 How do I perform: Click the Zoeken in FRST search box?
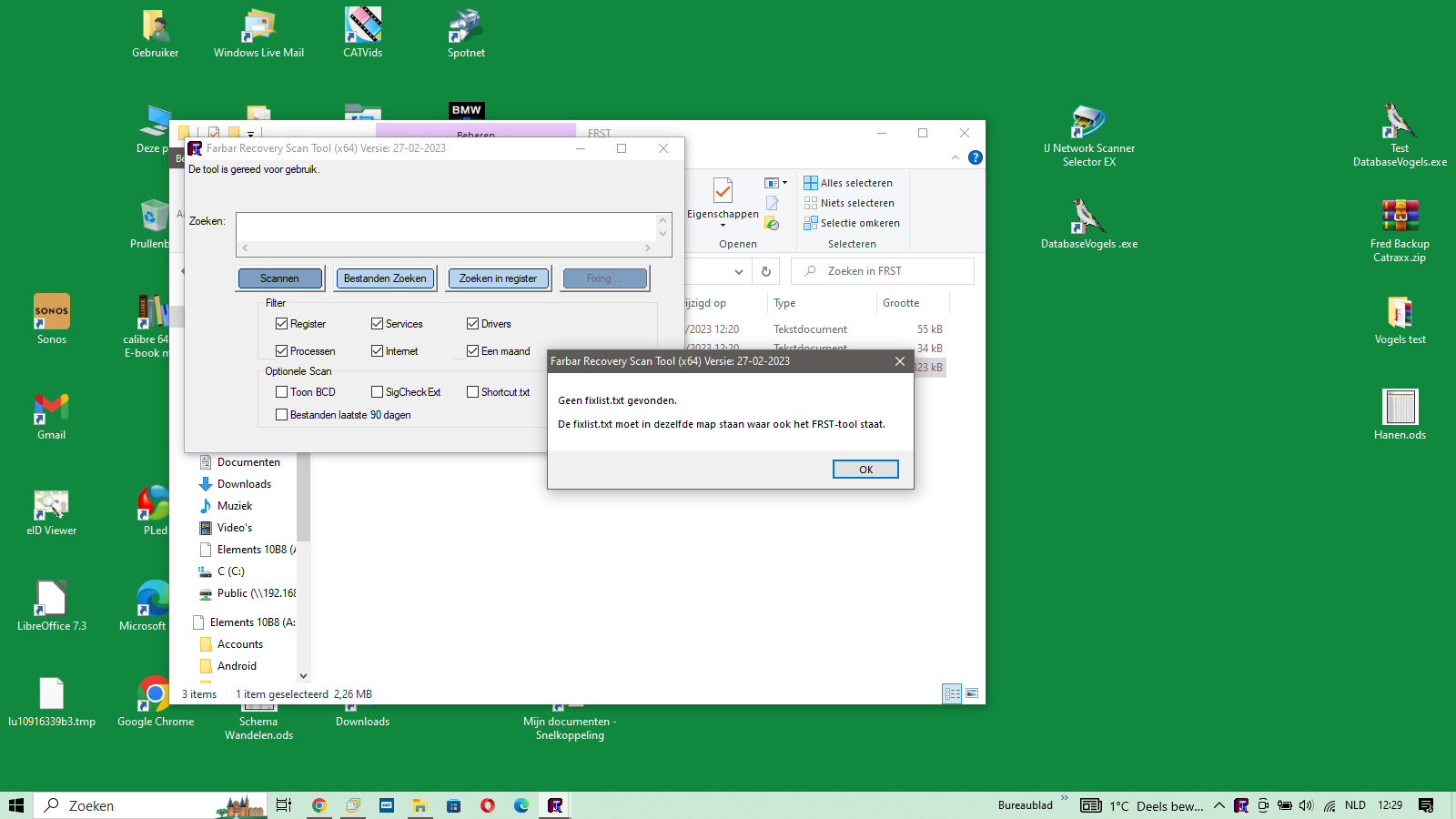[x=883, y=271]
